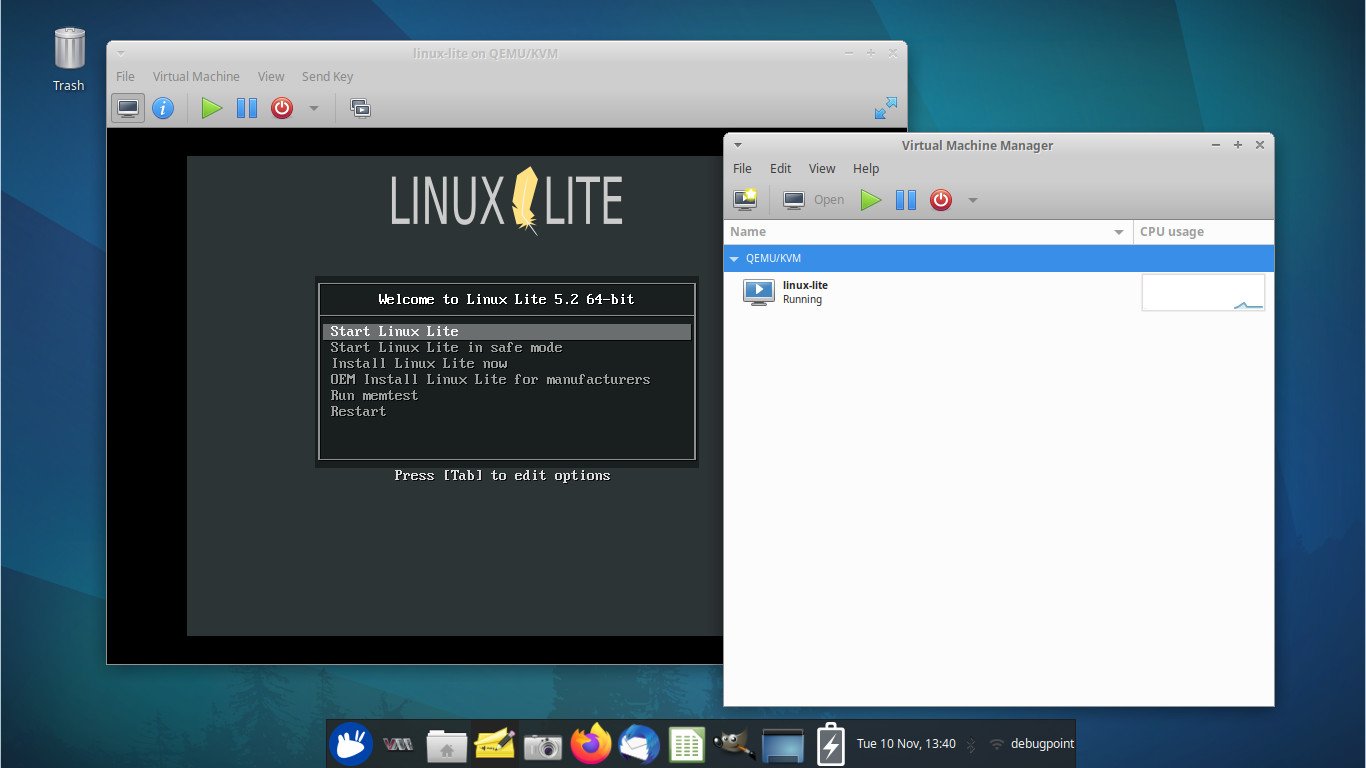The image size is (1366, 768).
Task: Click the CPU usage graph for linux-lite
Action: point(1203,291)
